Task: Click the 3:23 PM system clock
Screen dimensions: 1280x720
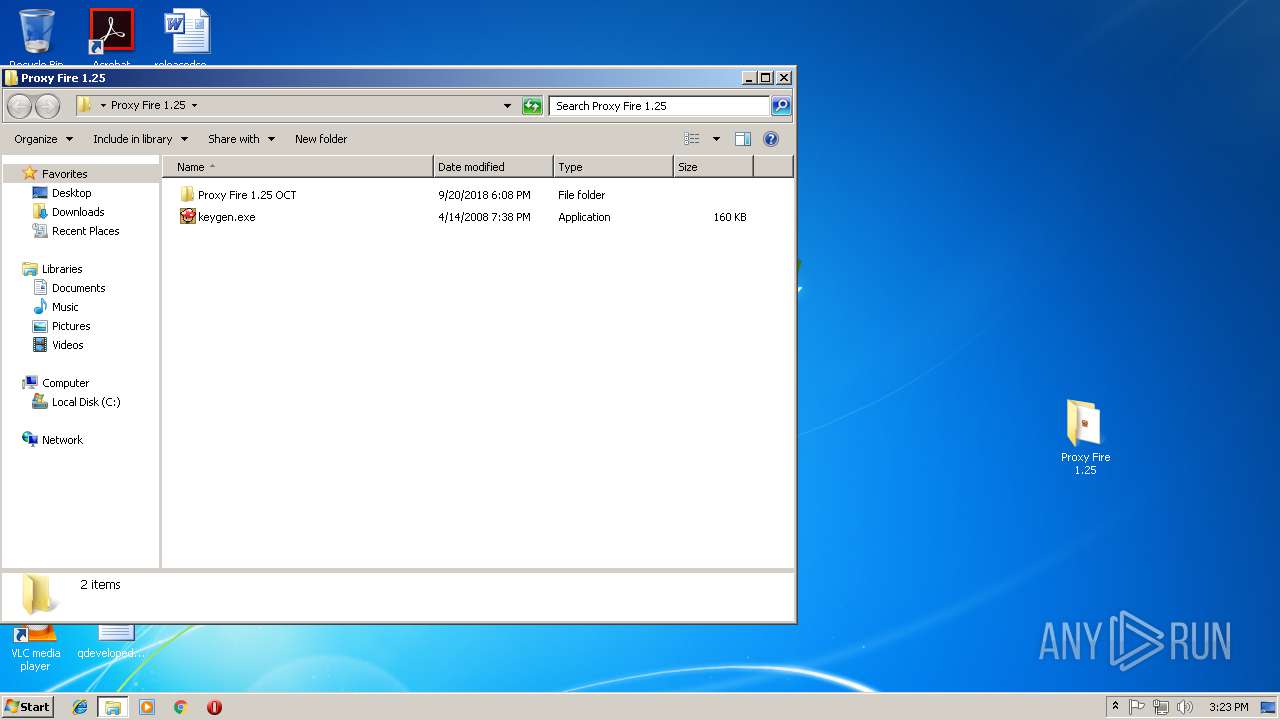Action: click(x=1228, y=707)
